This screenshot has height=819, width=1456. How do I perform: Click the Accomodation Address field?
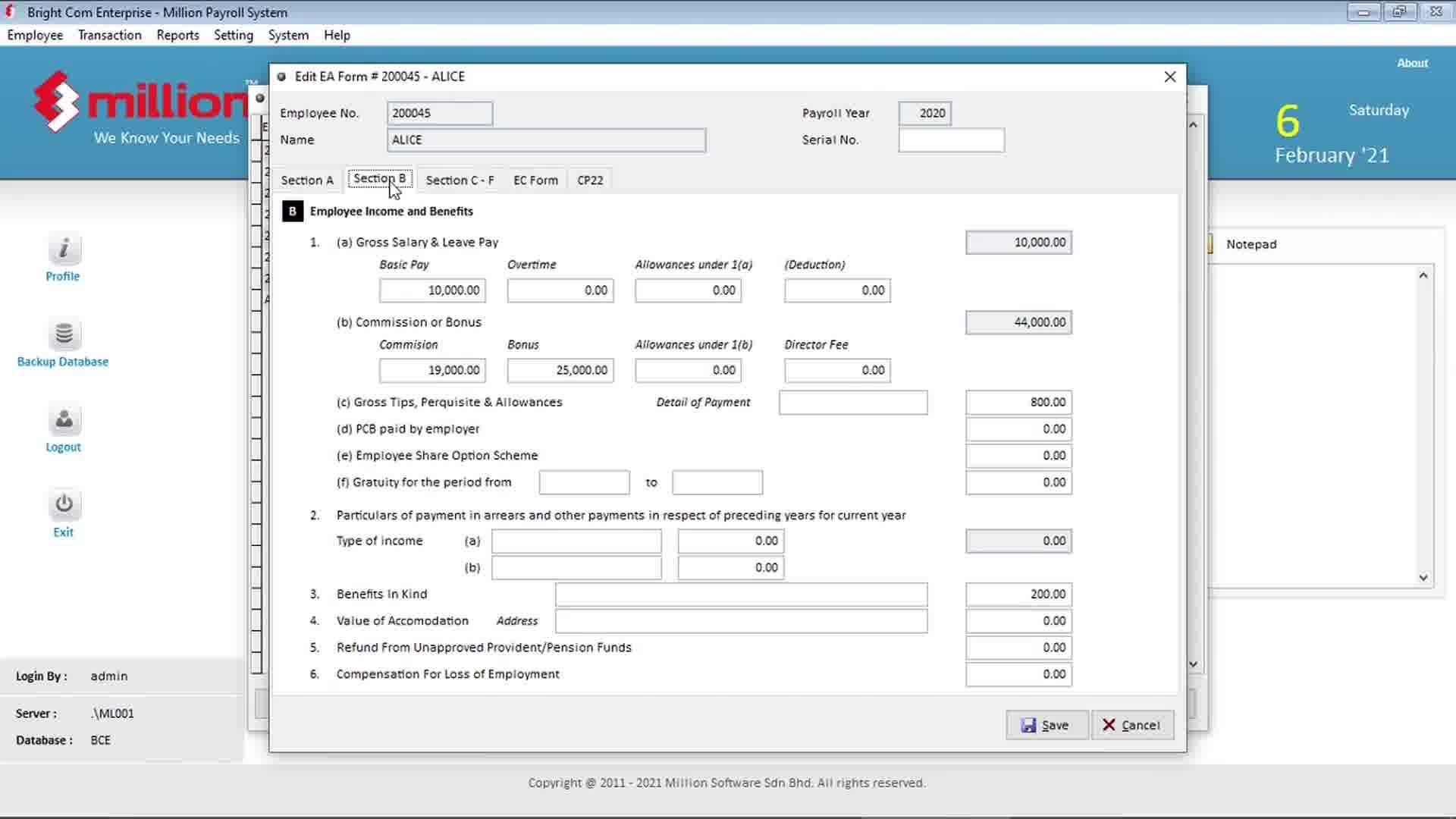[741, 621]
